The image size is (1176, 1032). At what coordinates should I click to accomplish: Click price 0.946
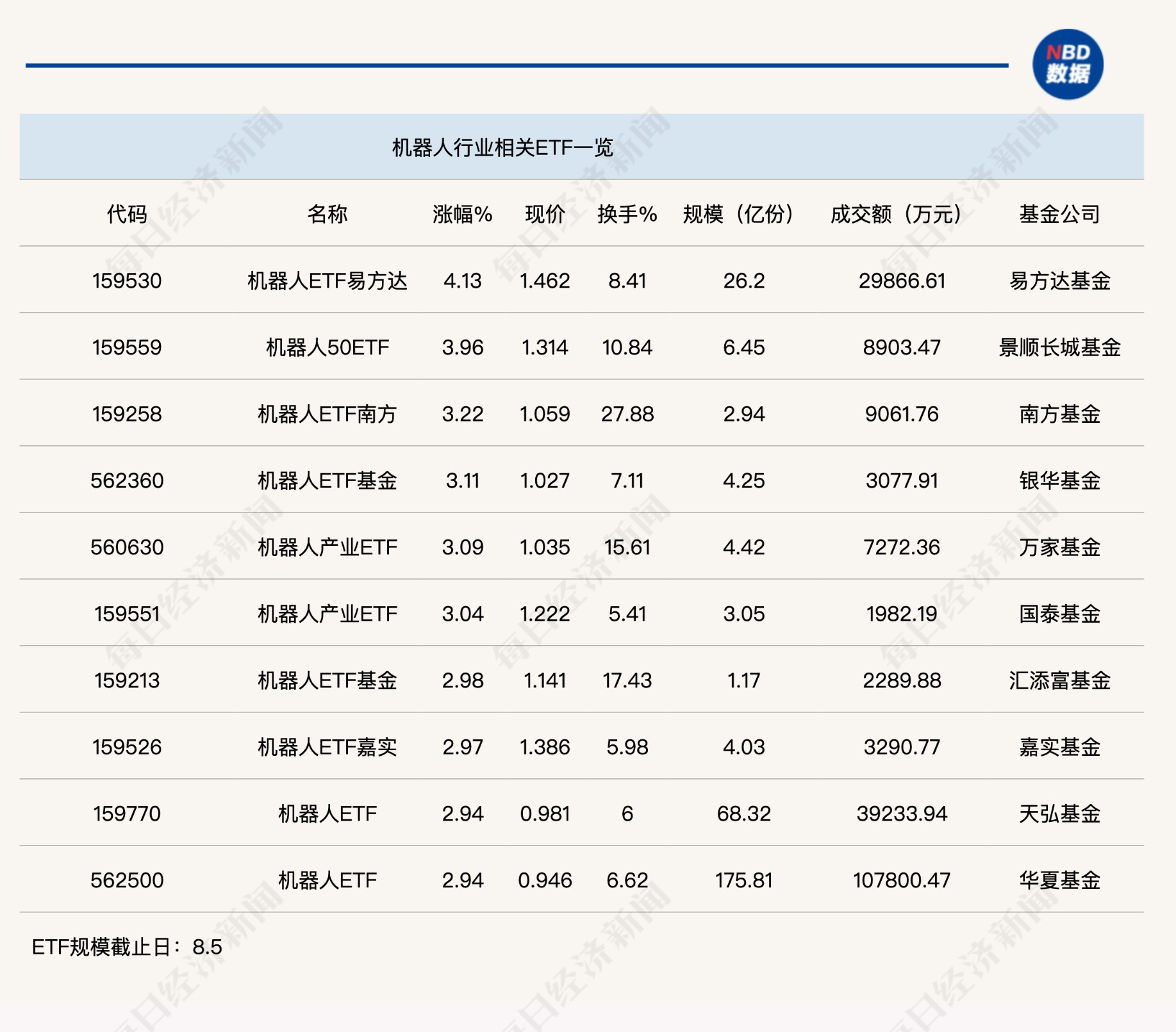[545, 880]
